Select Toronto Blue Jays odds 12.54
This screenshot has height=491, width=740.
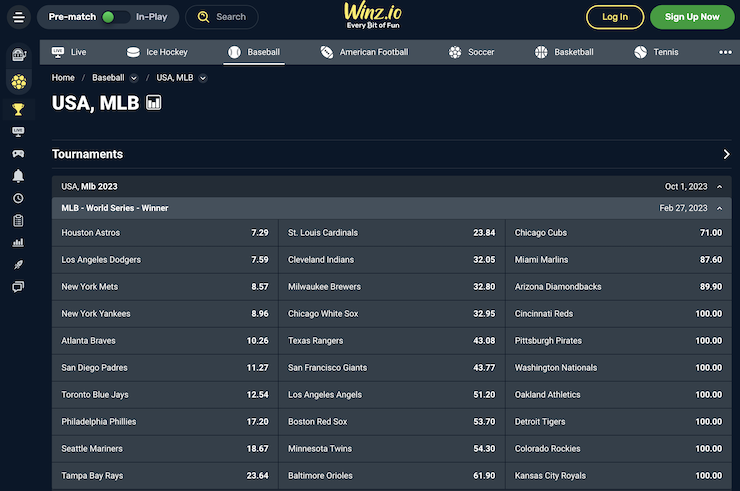tap(165, 395)
